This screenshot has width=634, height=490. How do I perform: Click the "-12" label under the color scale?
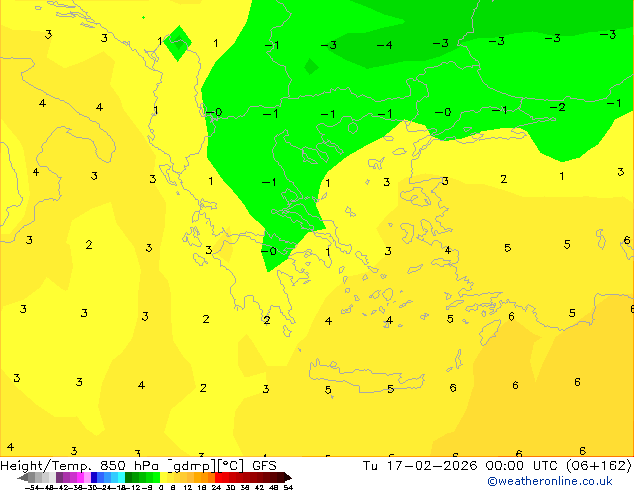click(133, 487)
